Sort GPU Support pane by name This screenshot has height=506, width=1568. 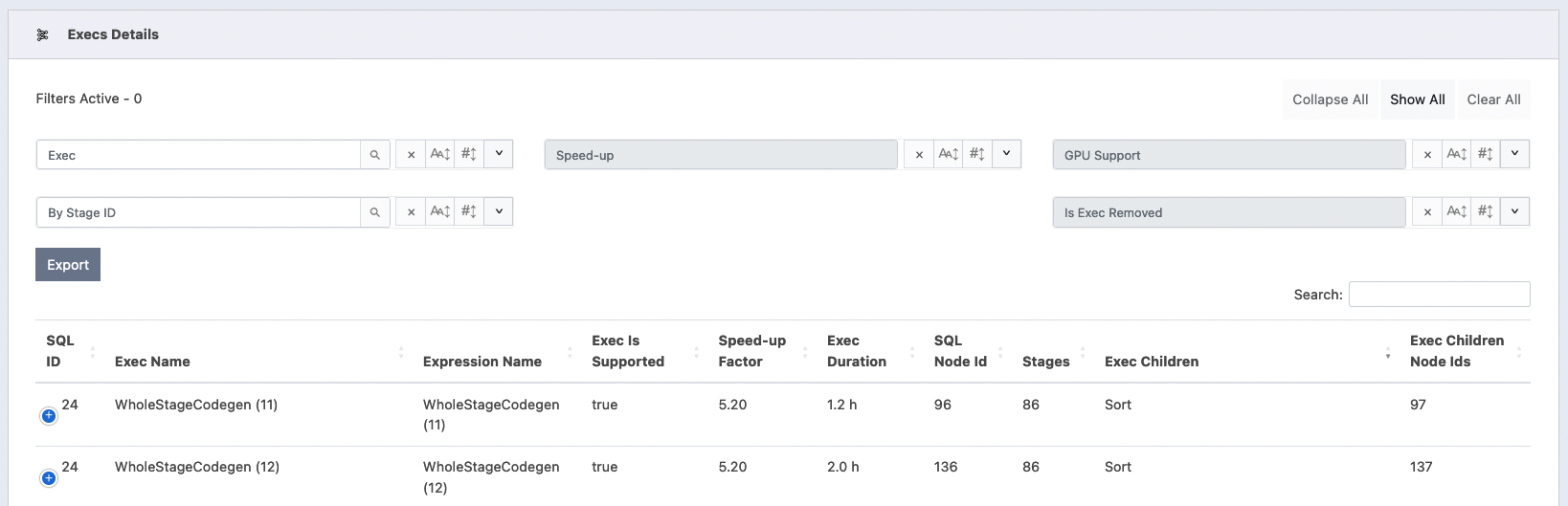pos(1457,154)
